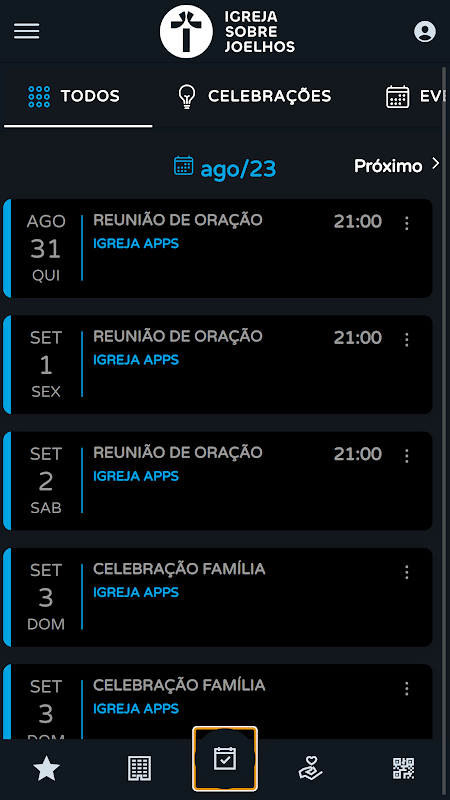The height and width of the screenshot is (800, 450).
Task: Open the building icon in bottom bar
Action: 139,768
